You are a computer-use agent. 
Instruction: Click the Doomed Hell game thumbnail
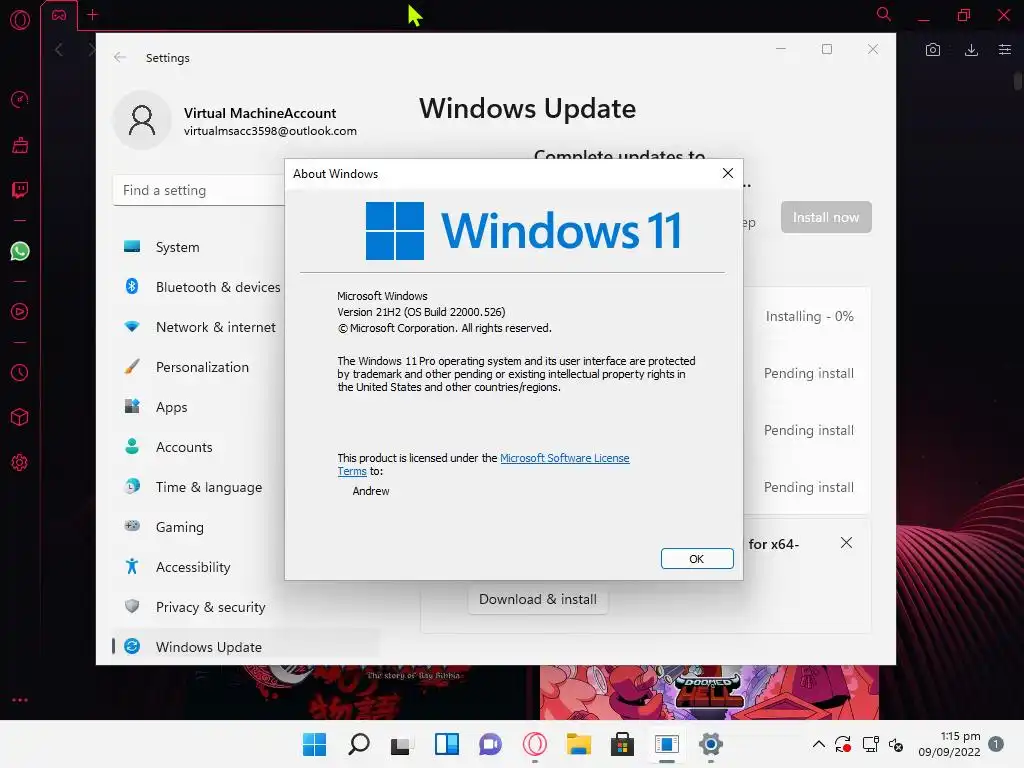click(x=709, y=692)
